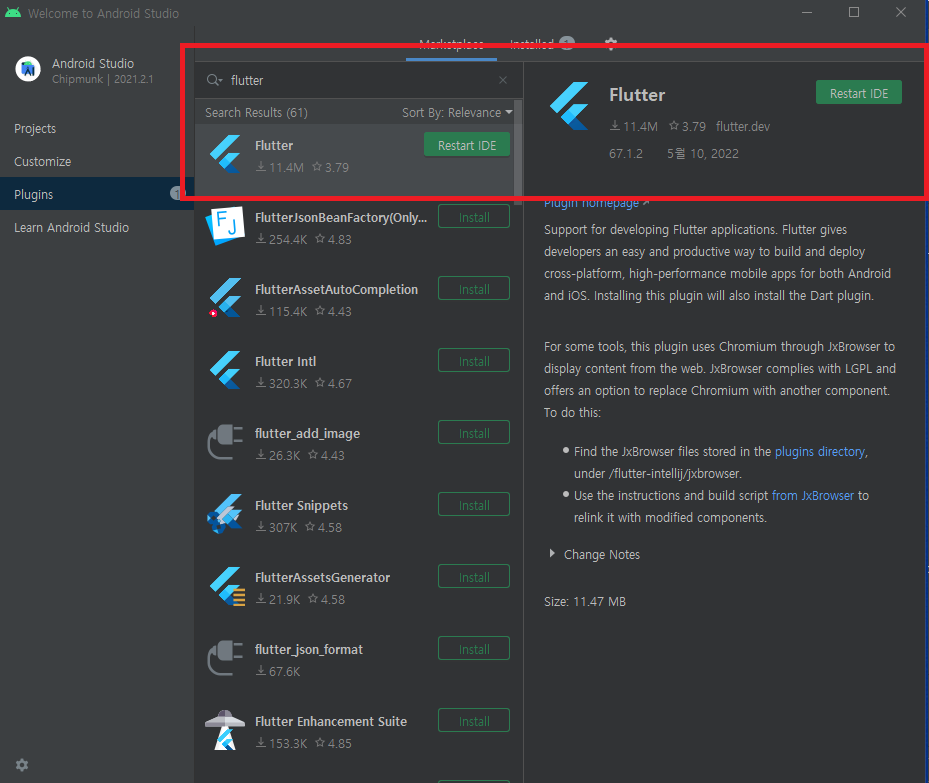Maximize the Android Studio window
Viewport: 929px width, 783px height.
[x=854, y=12]
